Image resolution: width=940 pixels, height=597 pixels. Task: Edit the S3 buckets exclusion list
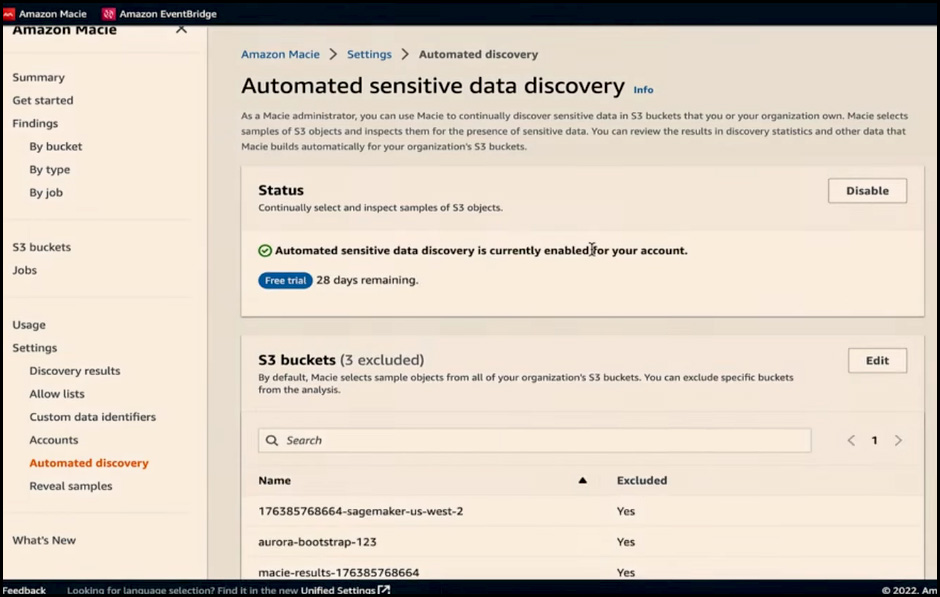pos(877,361)
